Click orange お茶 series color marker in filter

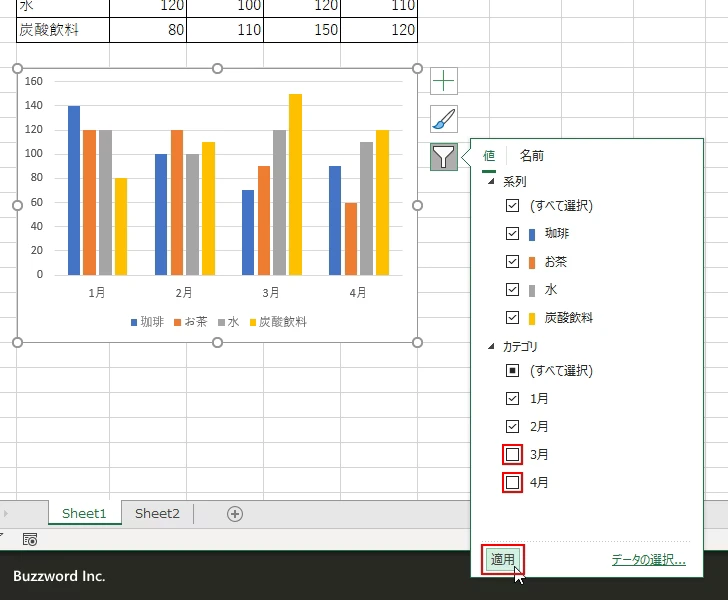pos(532,262)
